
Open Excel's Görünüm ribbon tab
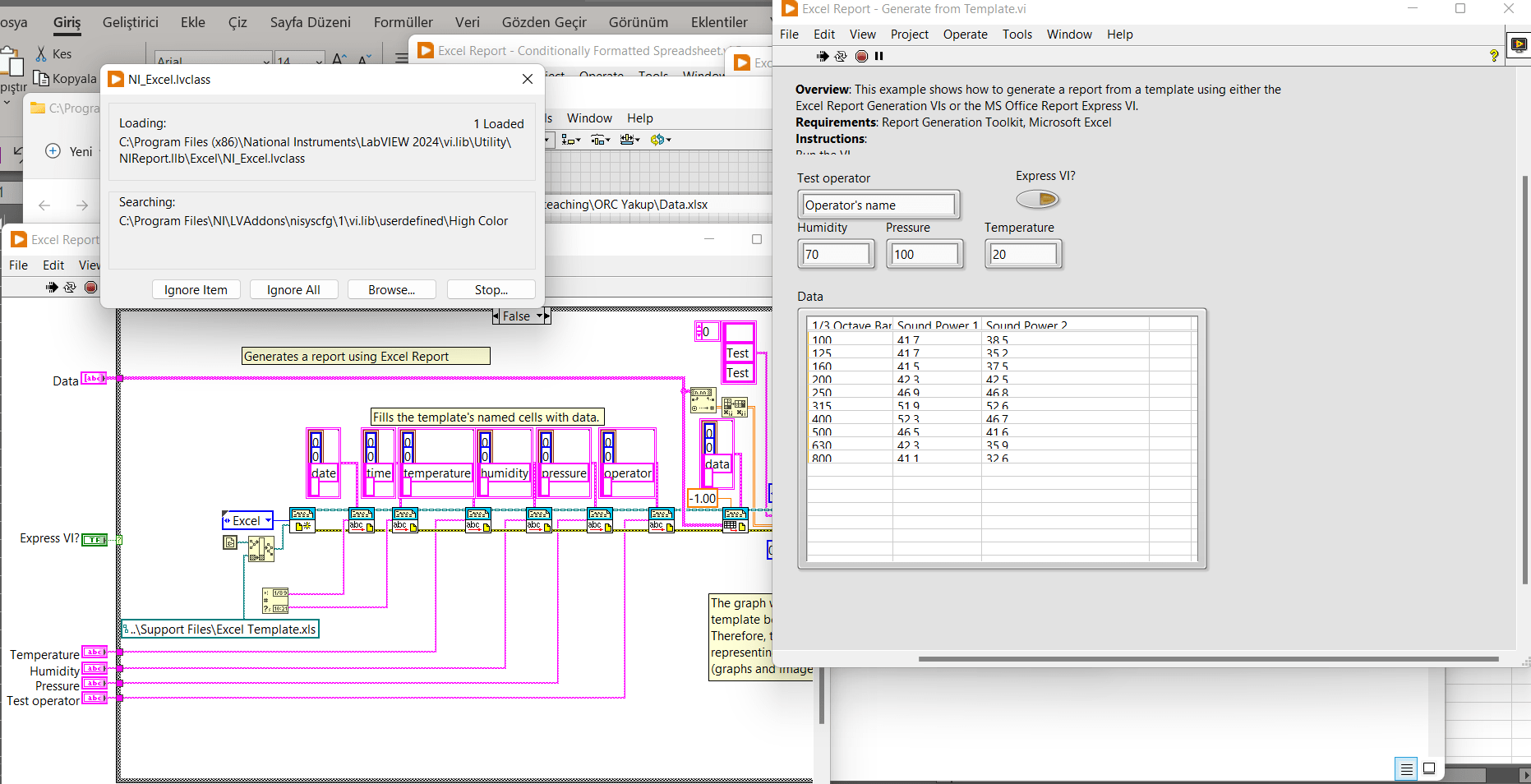(x=638, y=22)
